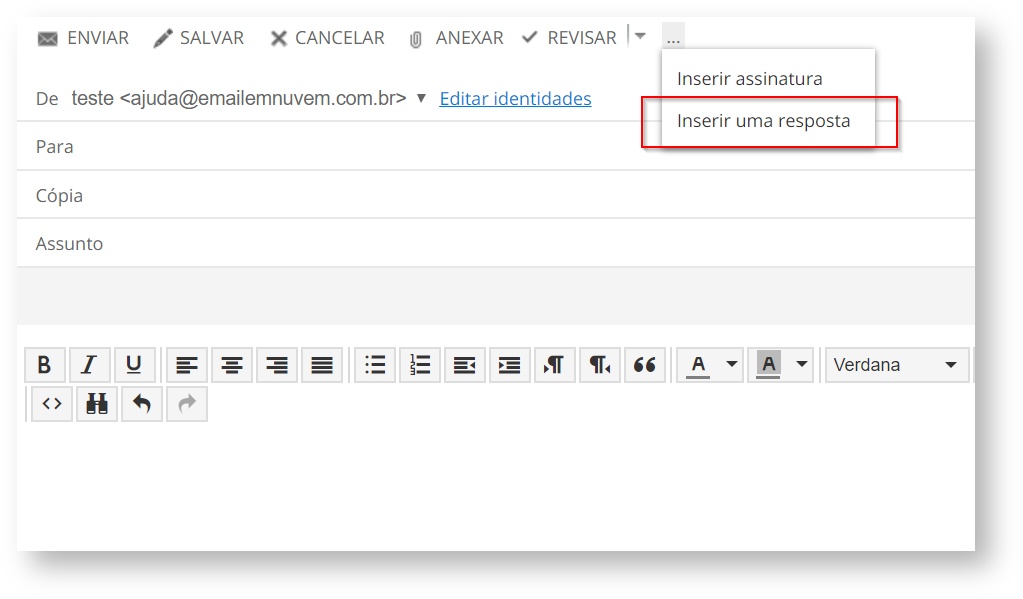Center align the text
1023x599 pixels.
232,365
